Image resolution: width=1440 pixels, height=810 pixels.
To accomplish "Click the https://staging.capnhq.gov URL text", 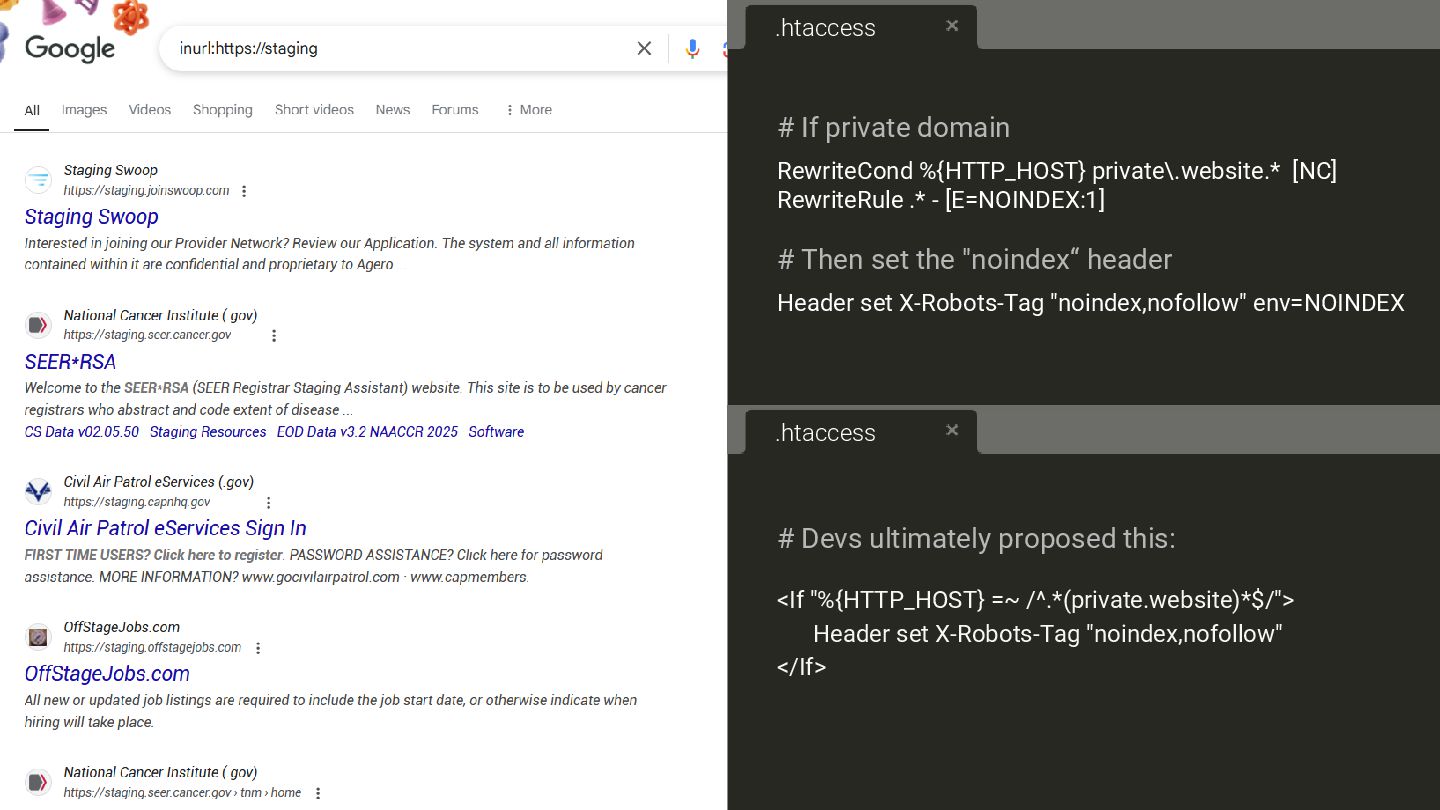I will (x=137, y=503).
